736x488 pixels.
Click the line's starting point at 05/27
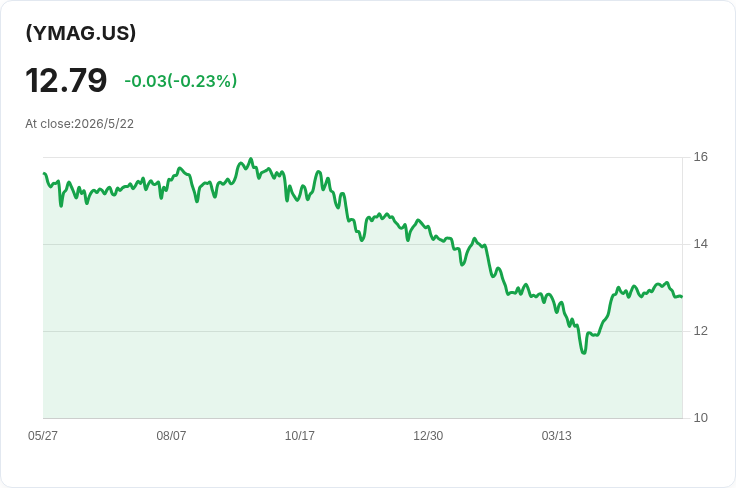pyautogui.click(x=44, y=174)
